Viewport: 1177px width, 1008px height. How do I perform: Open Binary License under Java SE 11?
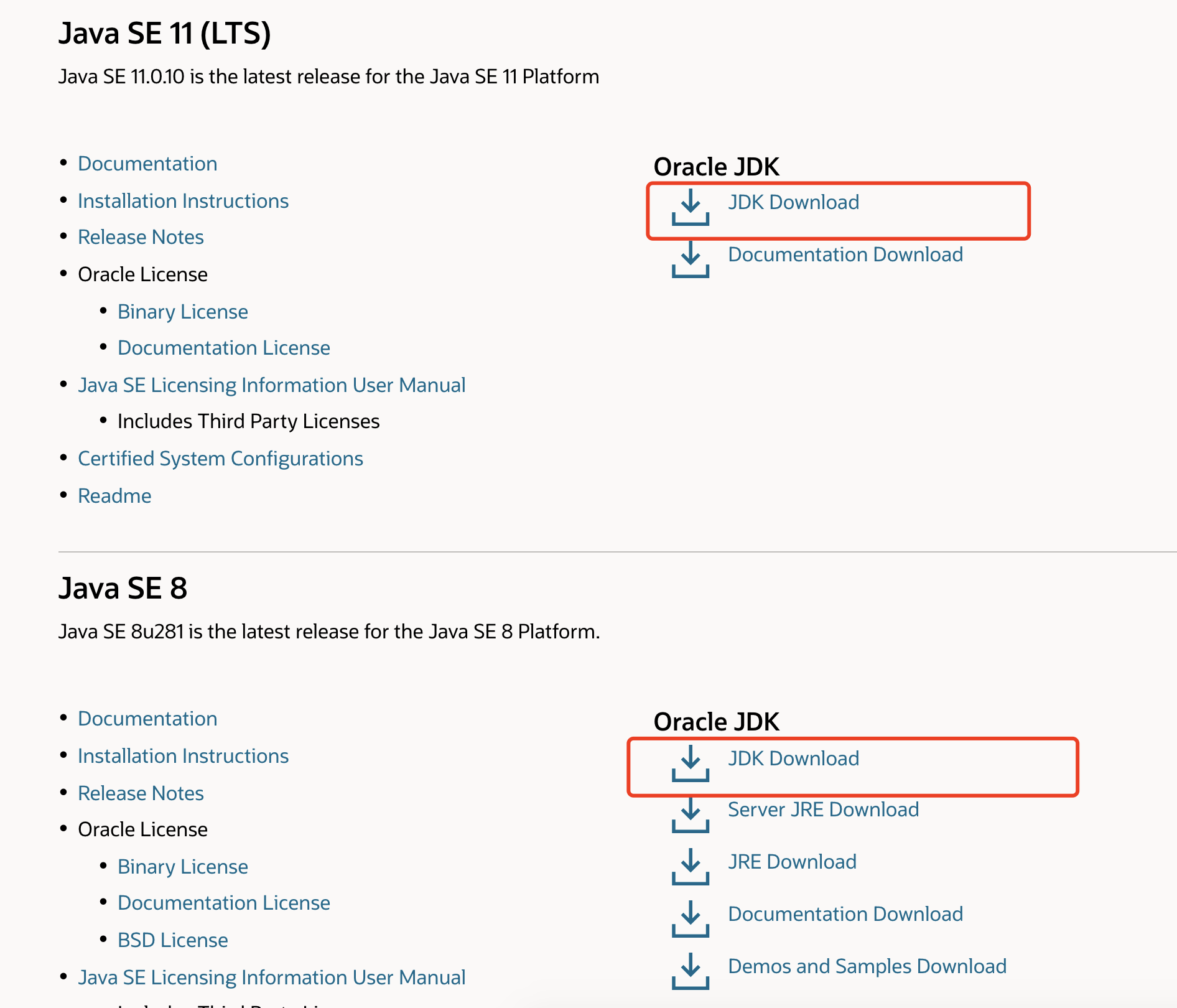[183, 312]
